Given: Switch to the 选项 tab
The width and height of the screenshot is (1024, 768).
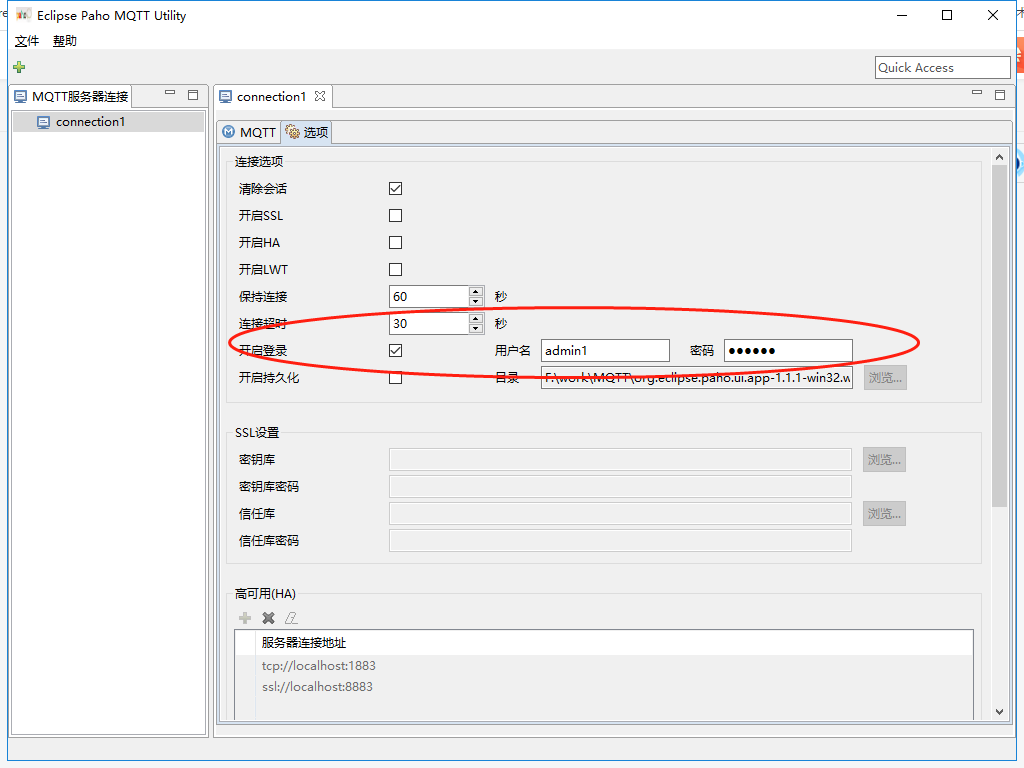Looking at the screenshot, I should pyautogui.click(x=307, y=133).
